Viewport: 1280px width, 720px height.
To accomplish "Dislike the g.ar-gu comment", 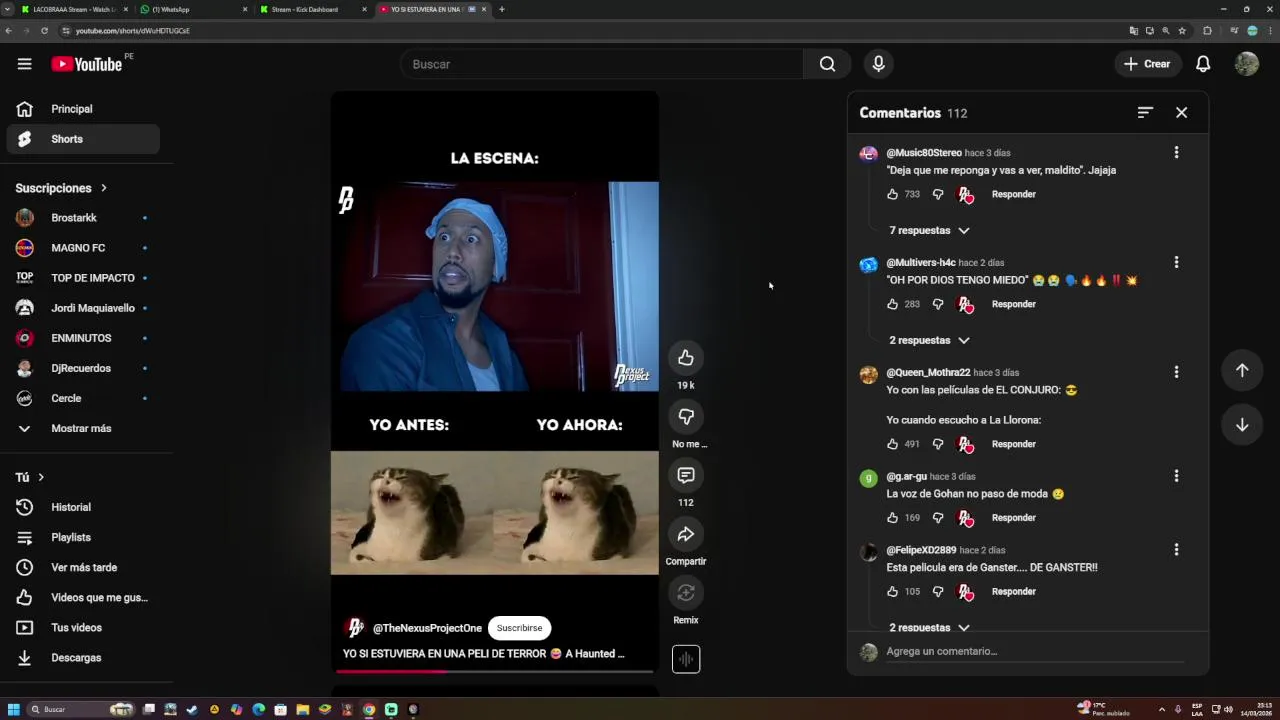I will 938,518.
